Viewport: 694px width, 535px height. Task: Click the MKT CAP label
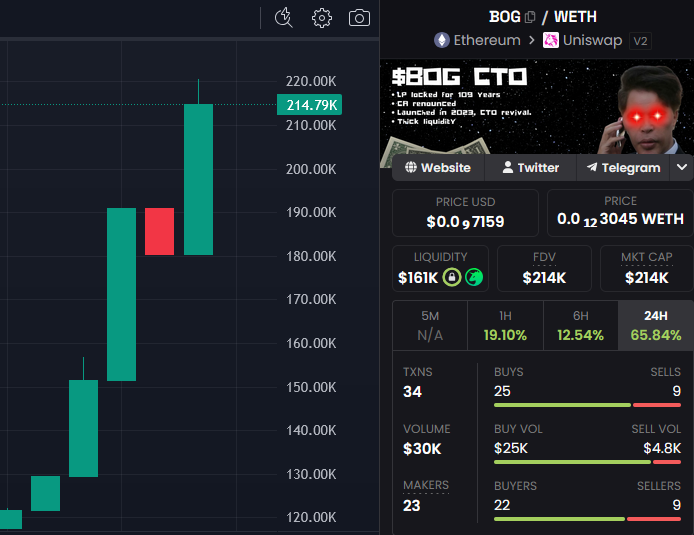tap(647, 257)
